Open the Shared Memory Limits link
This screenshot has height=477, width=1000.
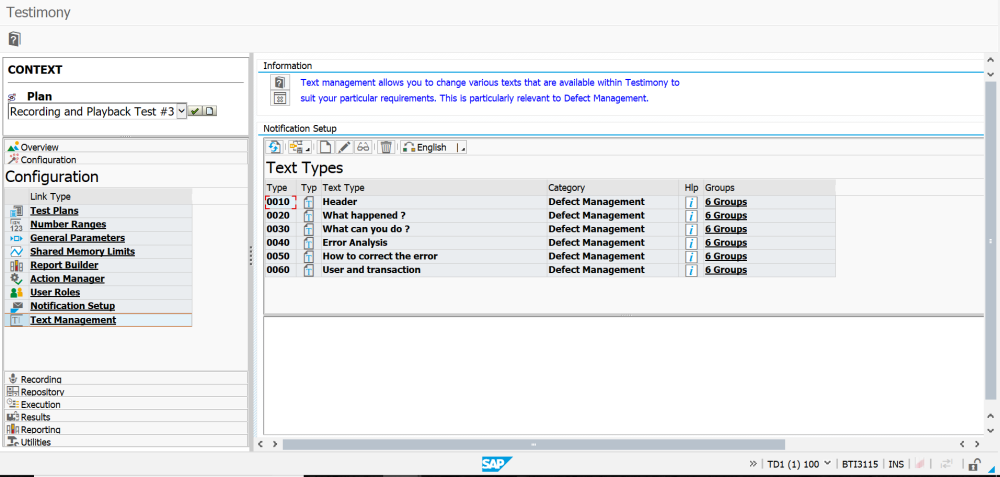[x=82, y=252]
